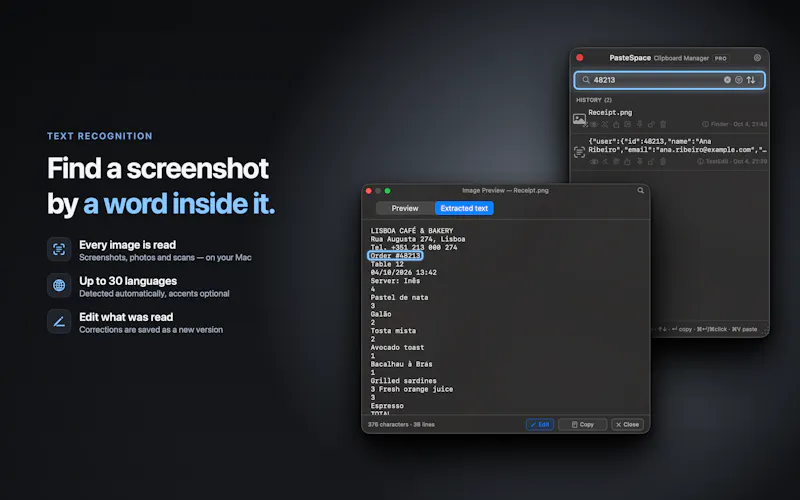The width and height of the screenshot is (800, 500).
Task: Click the Pastel de nata line
Action: (x=399, y=297)
